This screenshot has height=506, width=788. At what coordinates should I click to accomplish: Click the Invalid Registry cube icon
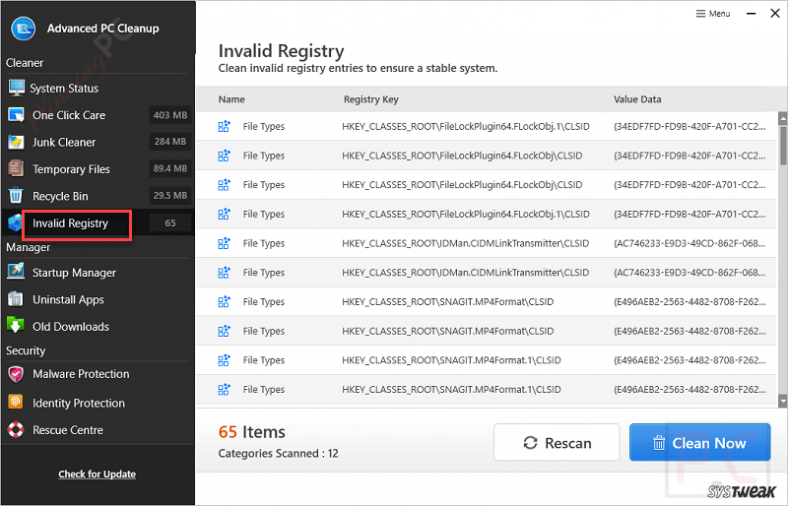click(16, 223)
